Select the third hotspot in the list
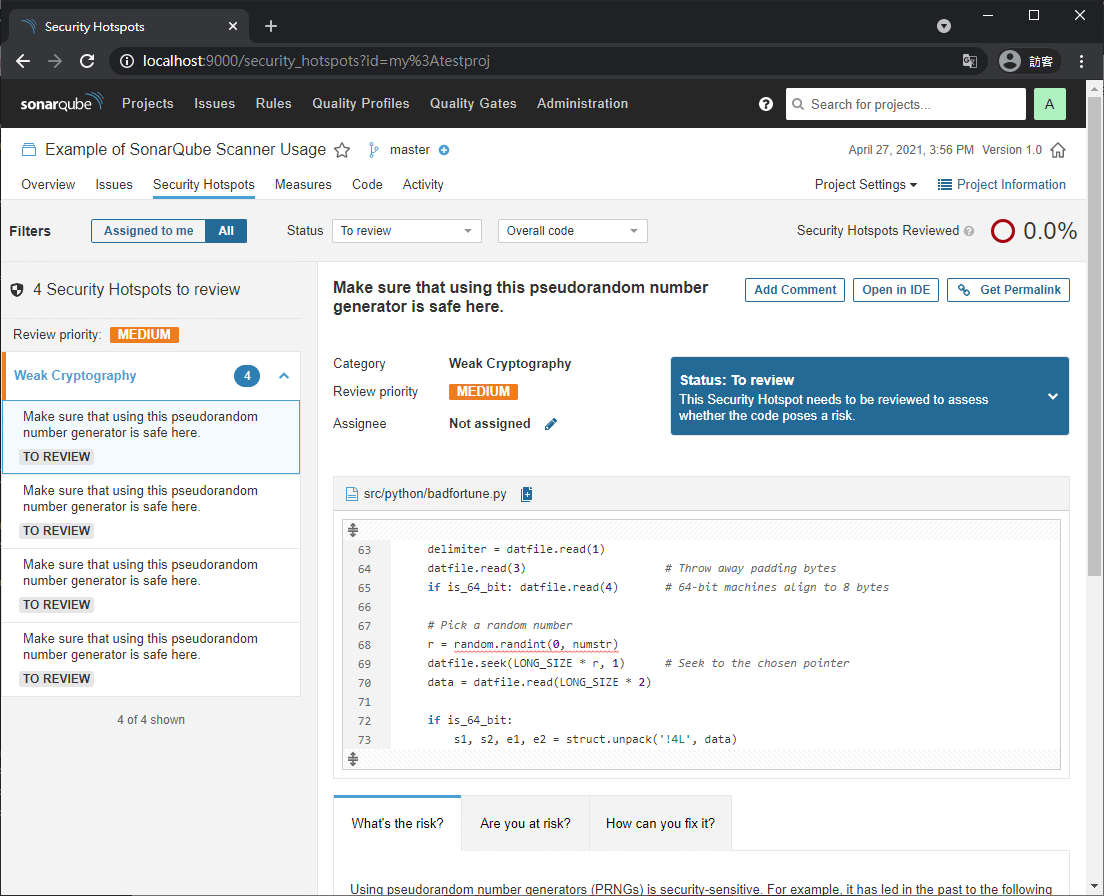 [x=151, y=585]
